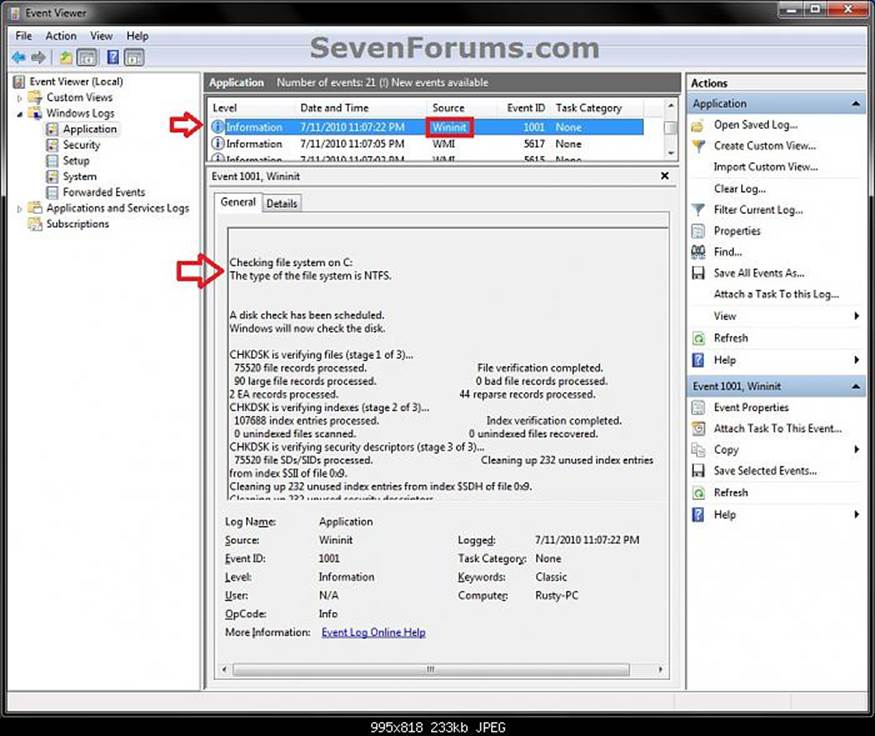Screen dimensions: 875x736
Task: Click the Open Saved Log folder icon
Action: pyautogui.click(x=698, y=125)
